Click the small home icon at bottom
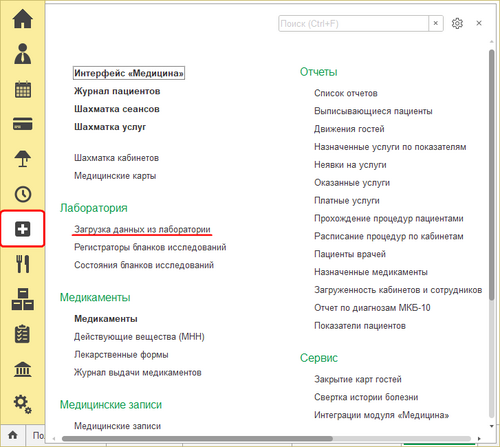Viewport: 500px width, 447px height. [x=13, y=435]
